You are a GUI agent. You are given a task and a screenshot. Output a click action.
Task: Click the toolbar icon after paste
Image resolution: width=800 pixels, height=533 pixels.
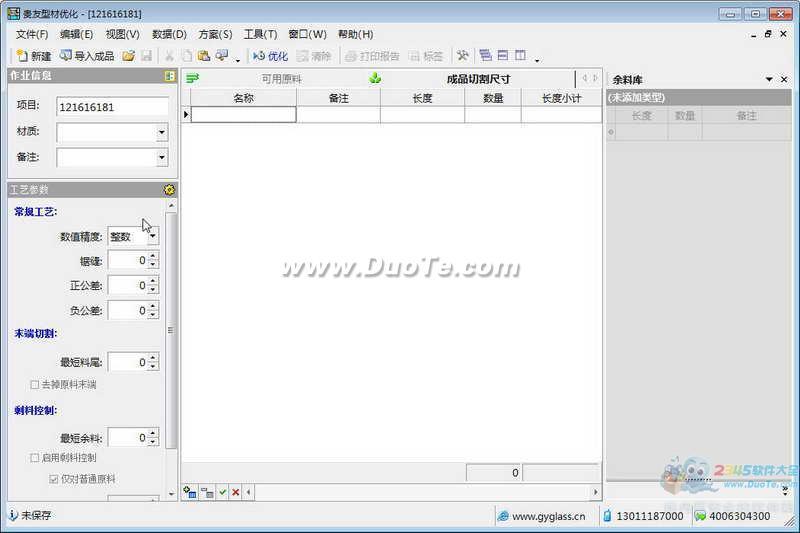click(x=222, y=56)
